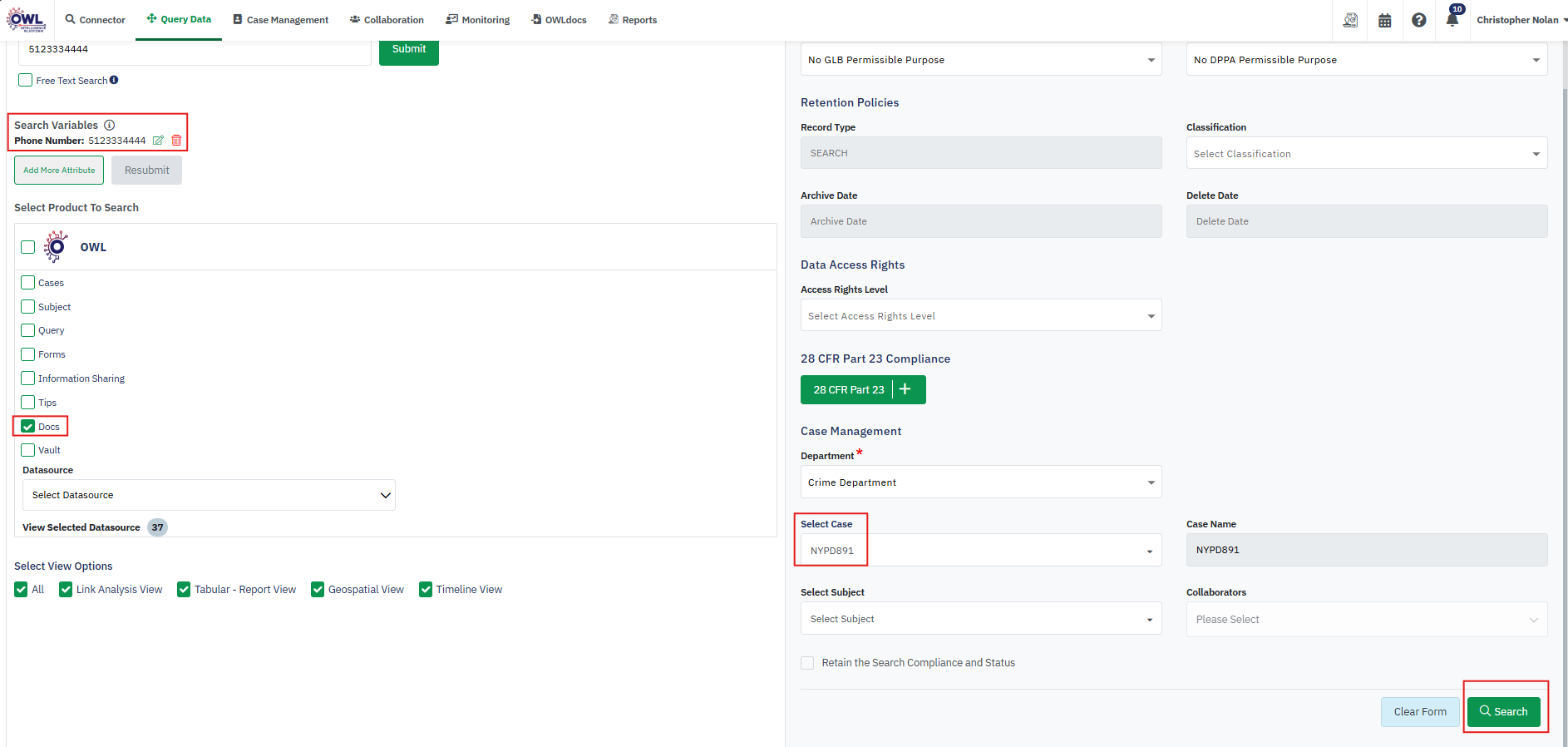Viewport: 1568px width, 747px height.
Task: Click the Search Variables info icon
Action: point(109,125)
